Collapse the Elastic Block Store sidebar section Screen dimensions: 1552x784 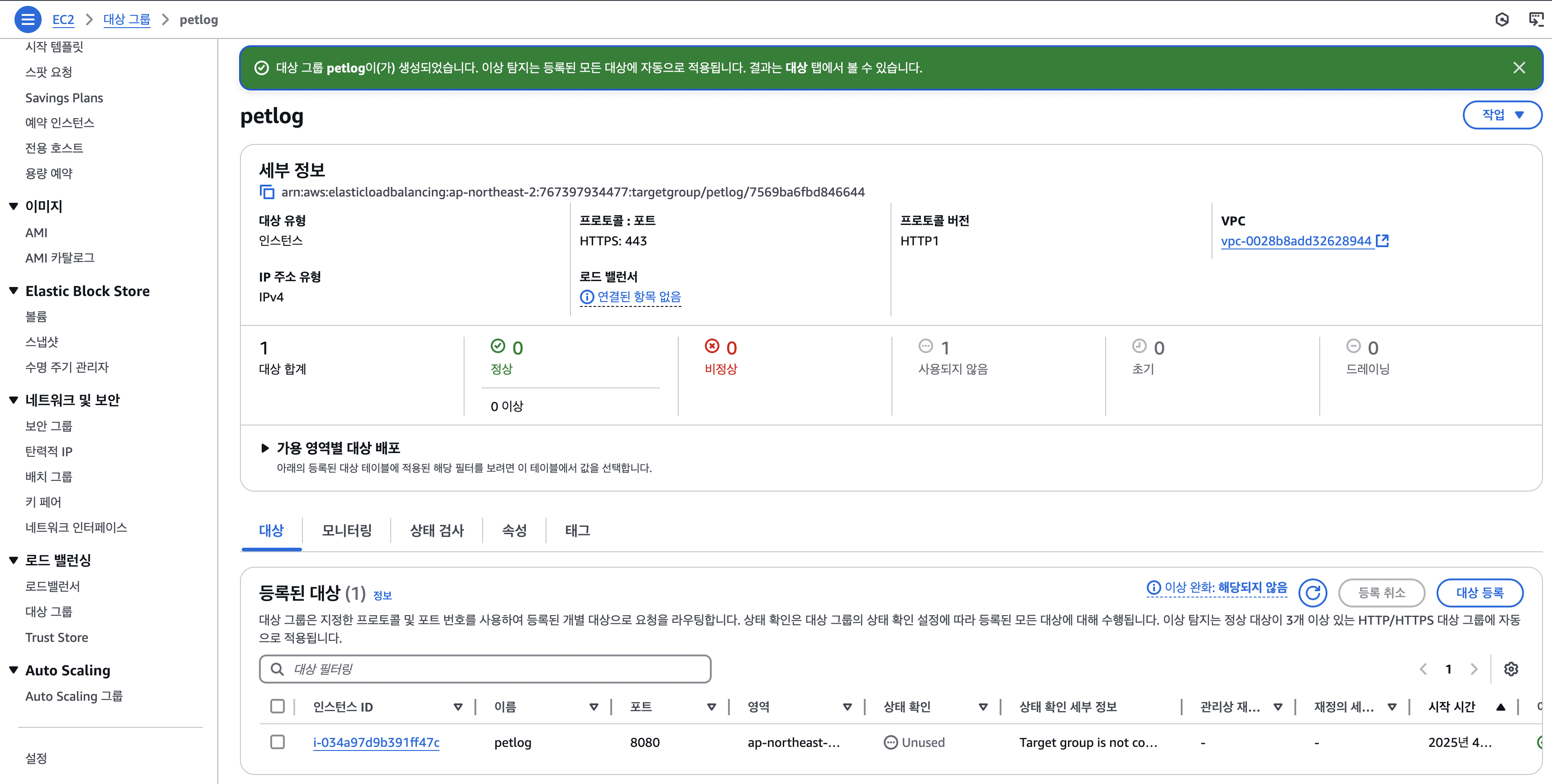[x=14, y=291]
